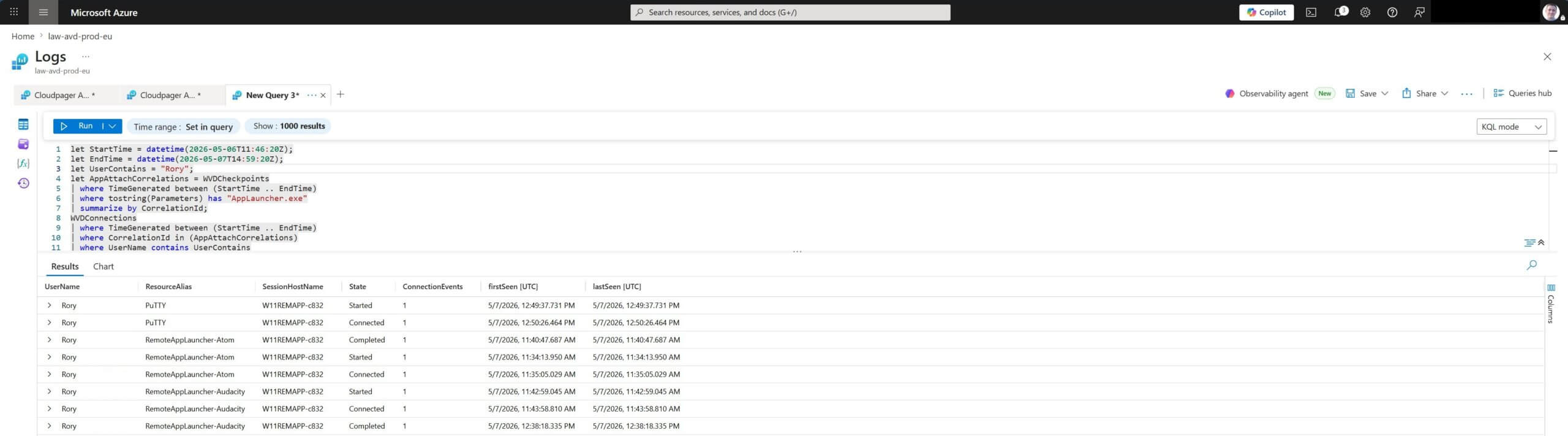1568x436 pixels.
Task: Go to Home breadcrumb
Action: [23, 36]
